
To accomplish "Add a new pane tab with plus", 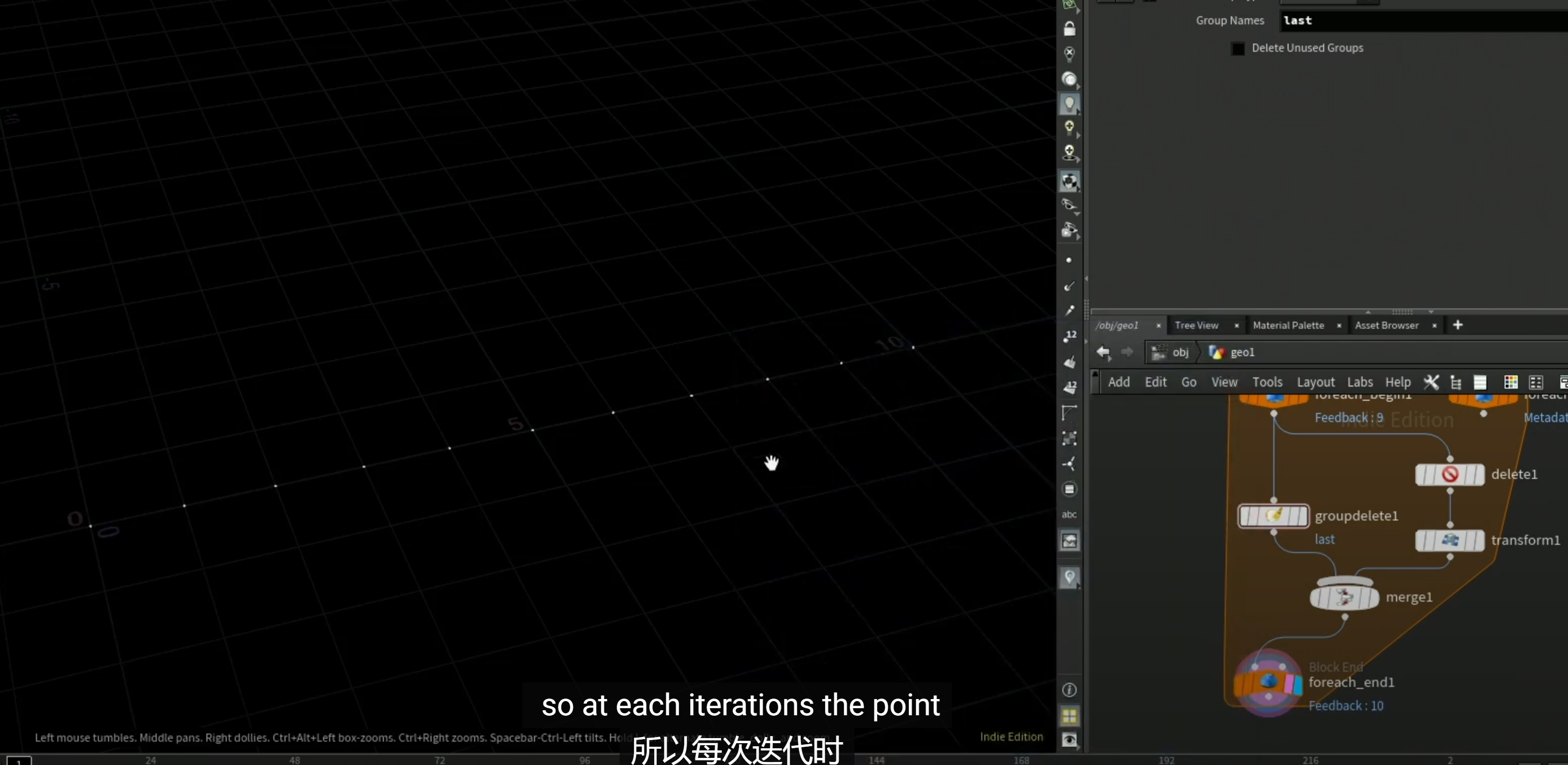I will [1458, 325].
